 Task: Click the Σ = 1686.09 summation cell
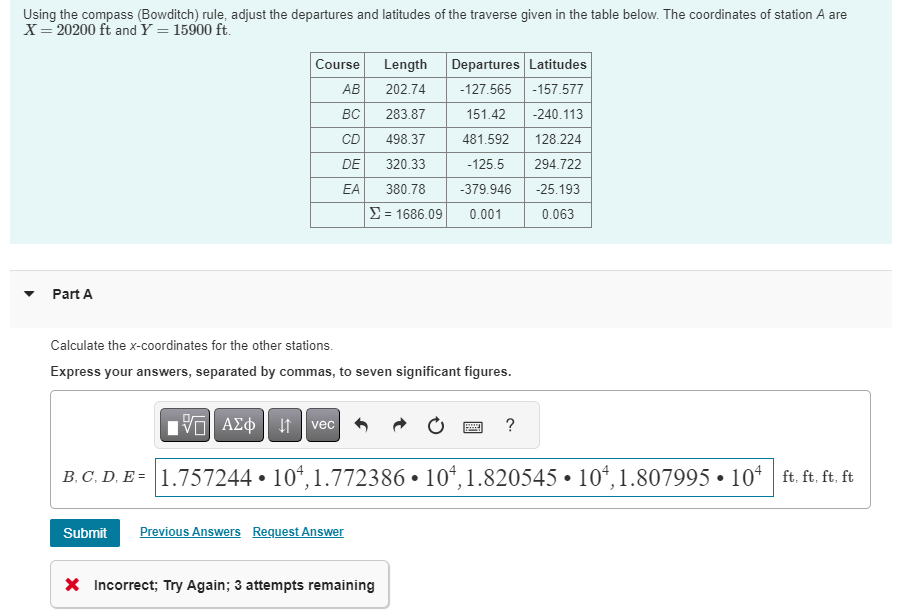click(404, 214)
